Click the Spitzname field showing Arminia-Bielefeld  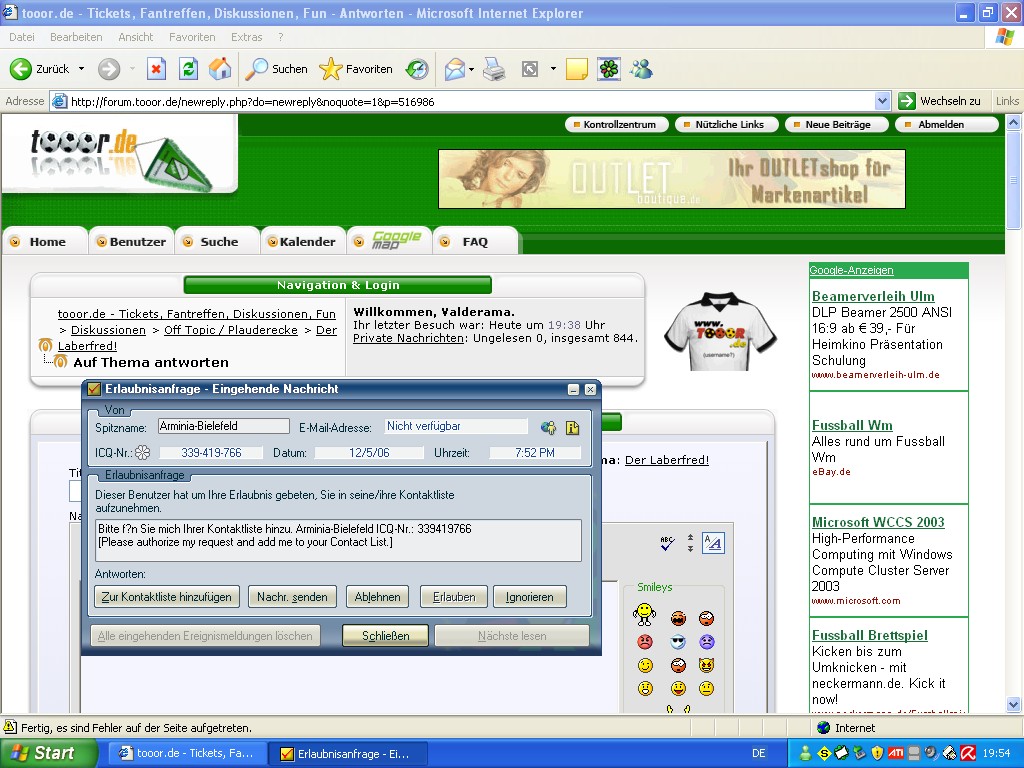coord(224,426)
